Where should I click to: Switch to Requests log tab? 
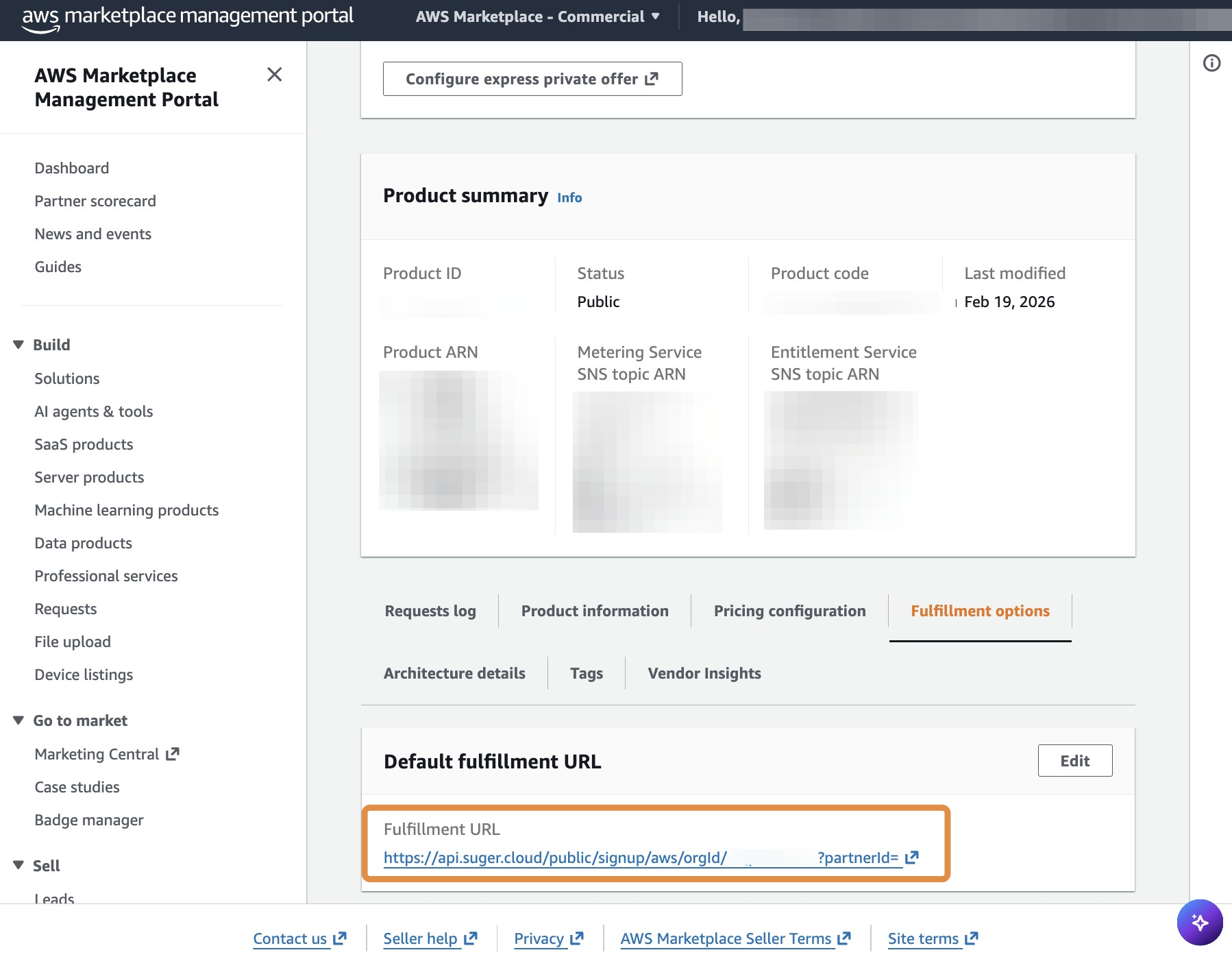pyautogui.click(x=430, y=611)
